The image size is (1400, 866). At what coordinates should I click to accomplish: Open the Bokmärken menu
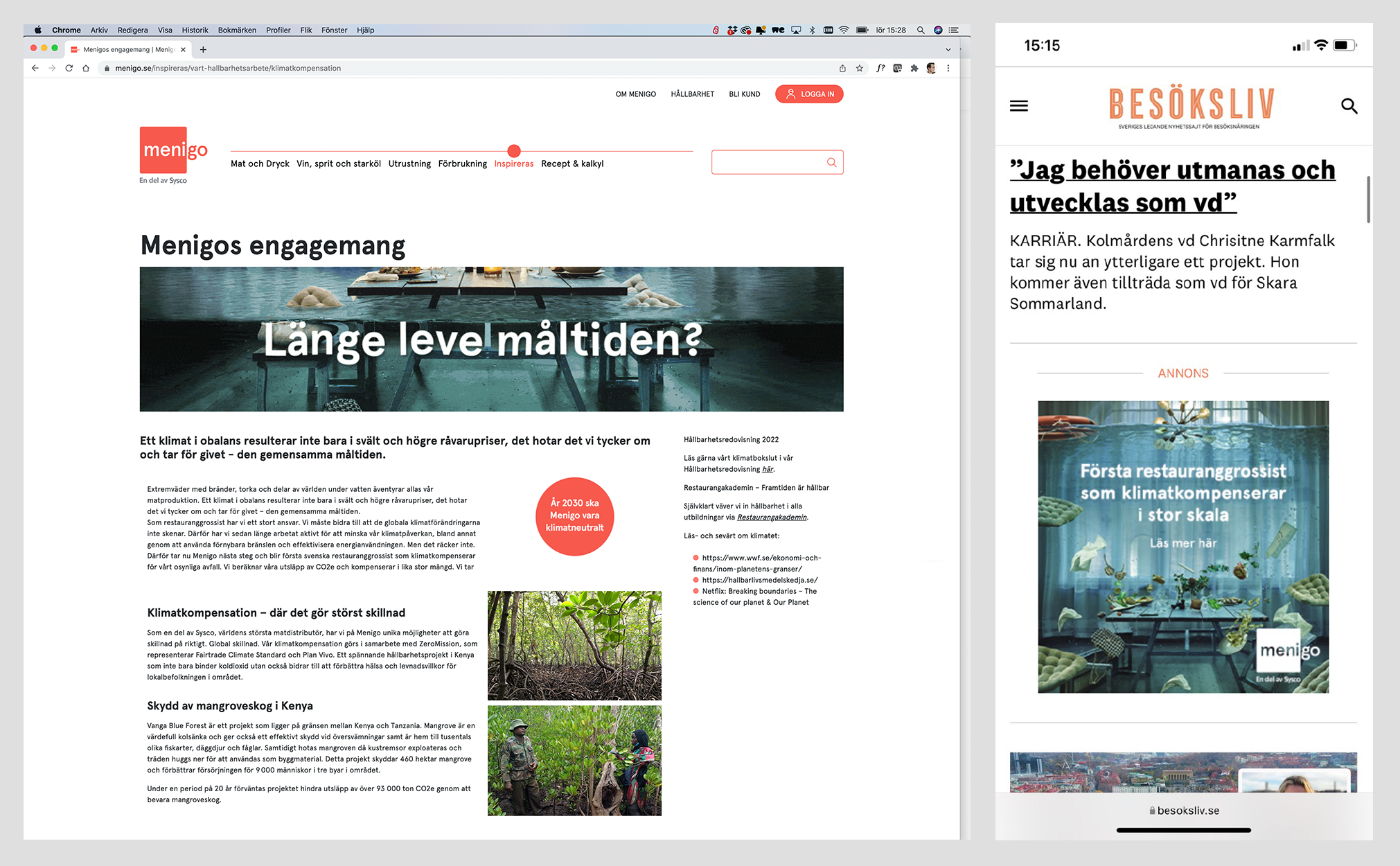coord(237,30)
